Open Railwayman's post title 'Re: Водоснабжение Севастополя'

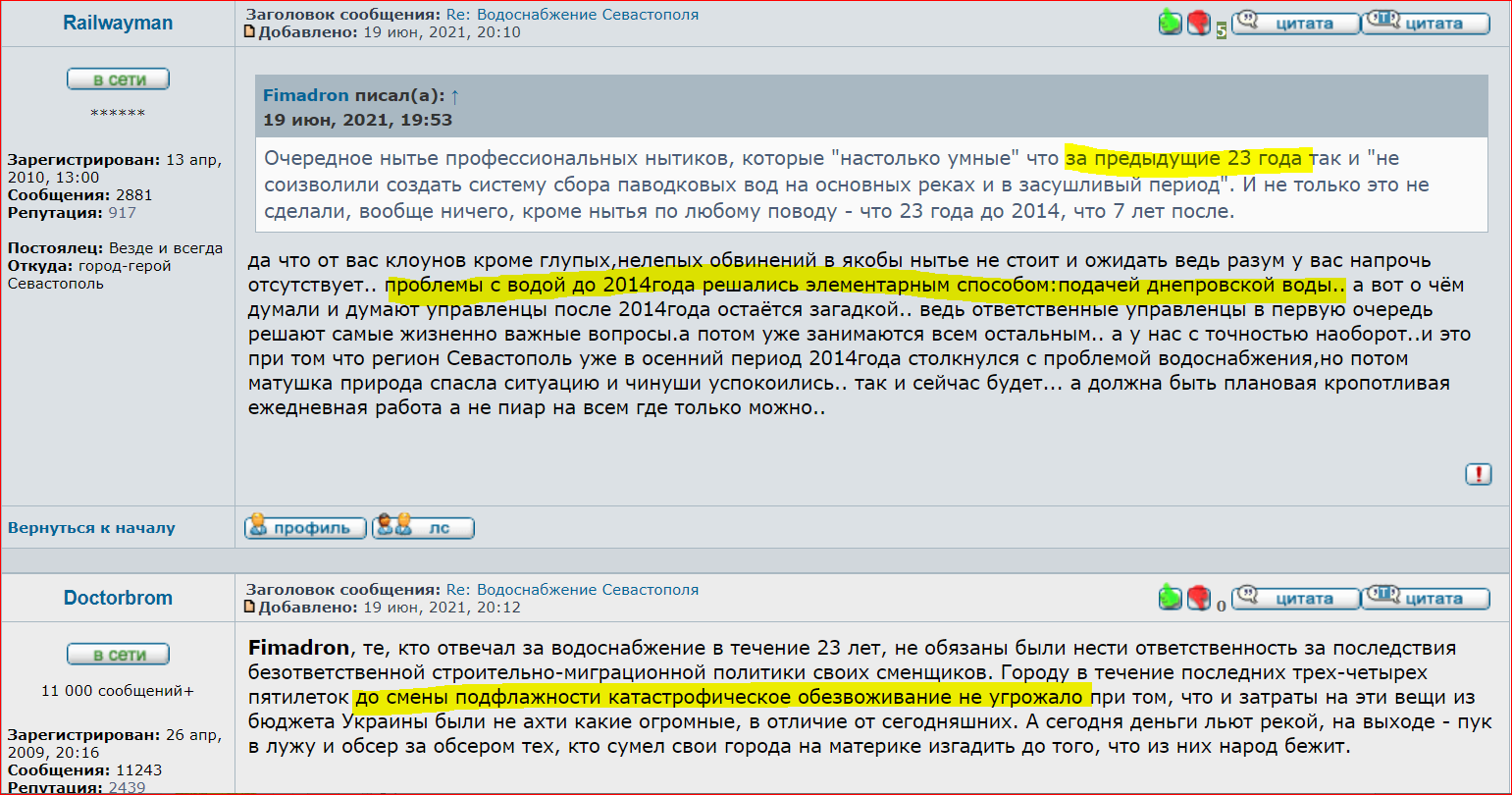(x=573, y=15)
